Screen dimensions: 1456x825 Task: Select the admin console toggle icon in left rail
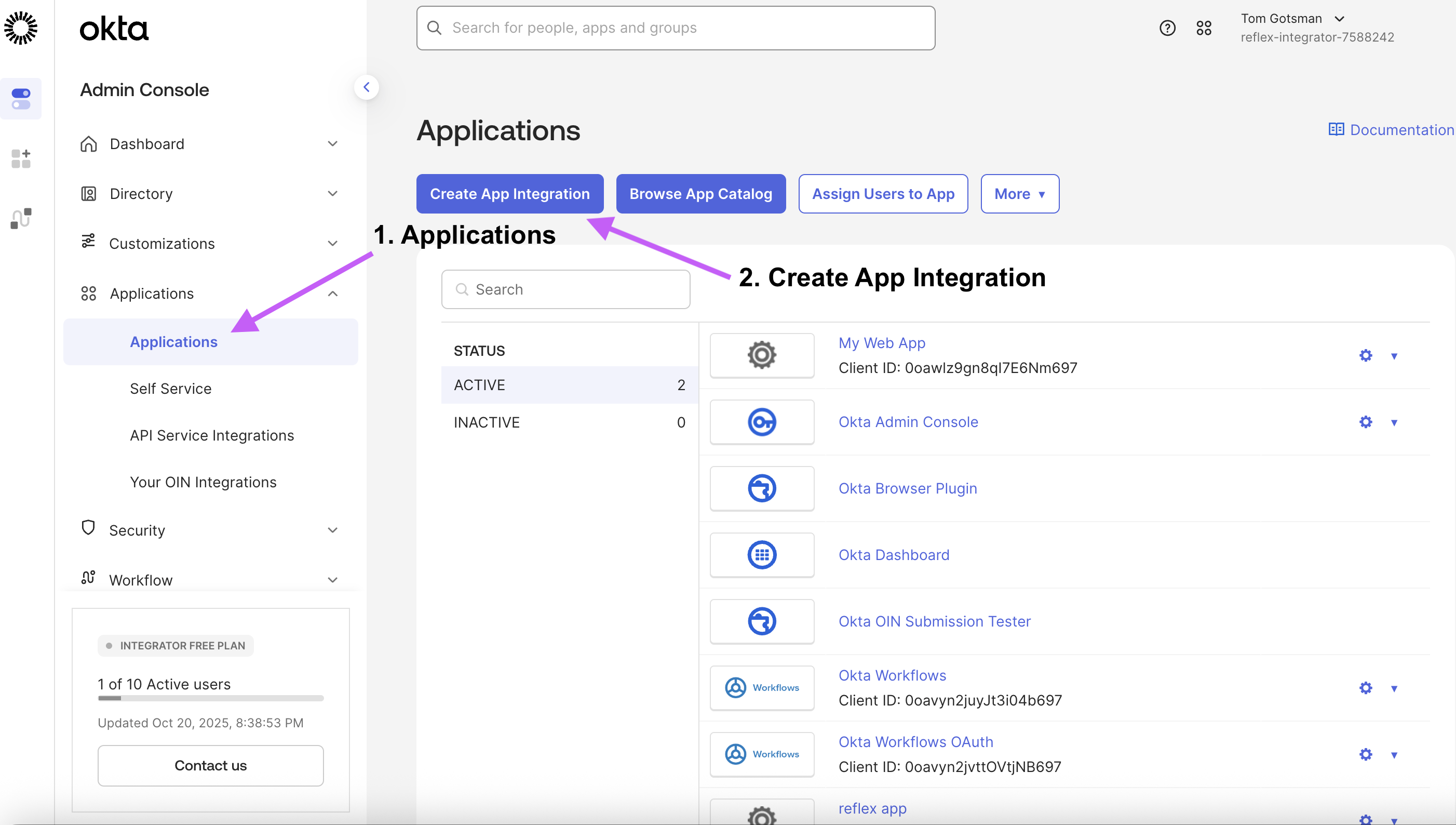point(21,99)
